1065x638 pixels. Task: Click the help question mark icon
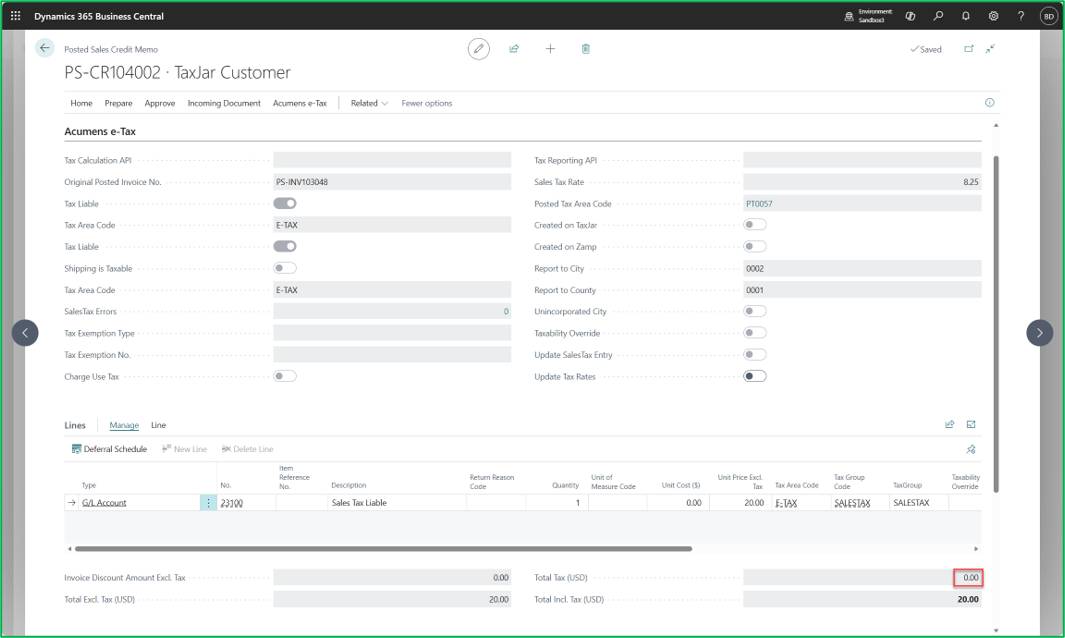(1020, 16)
